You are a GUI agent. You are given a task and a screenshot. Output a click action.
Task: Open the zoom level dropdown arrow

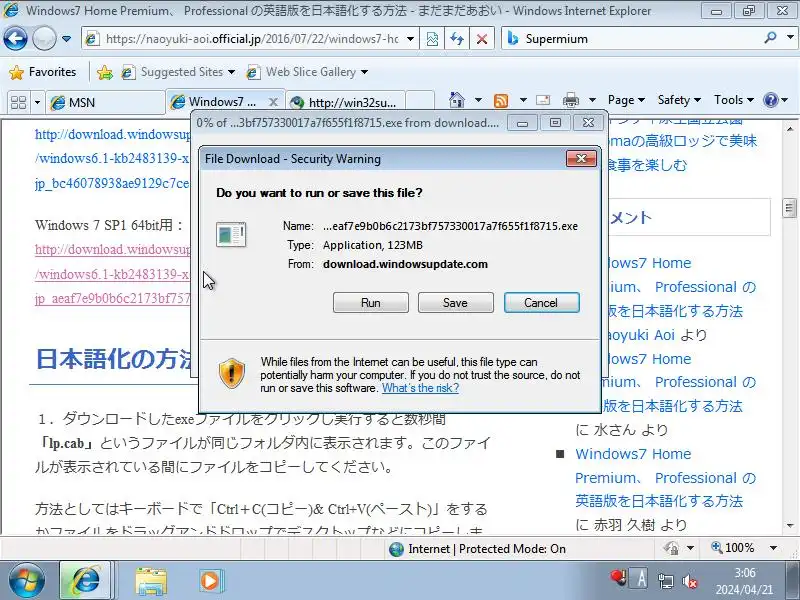click(773, 548)
